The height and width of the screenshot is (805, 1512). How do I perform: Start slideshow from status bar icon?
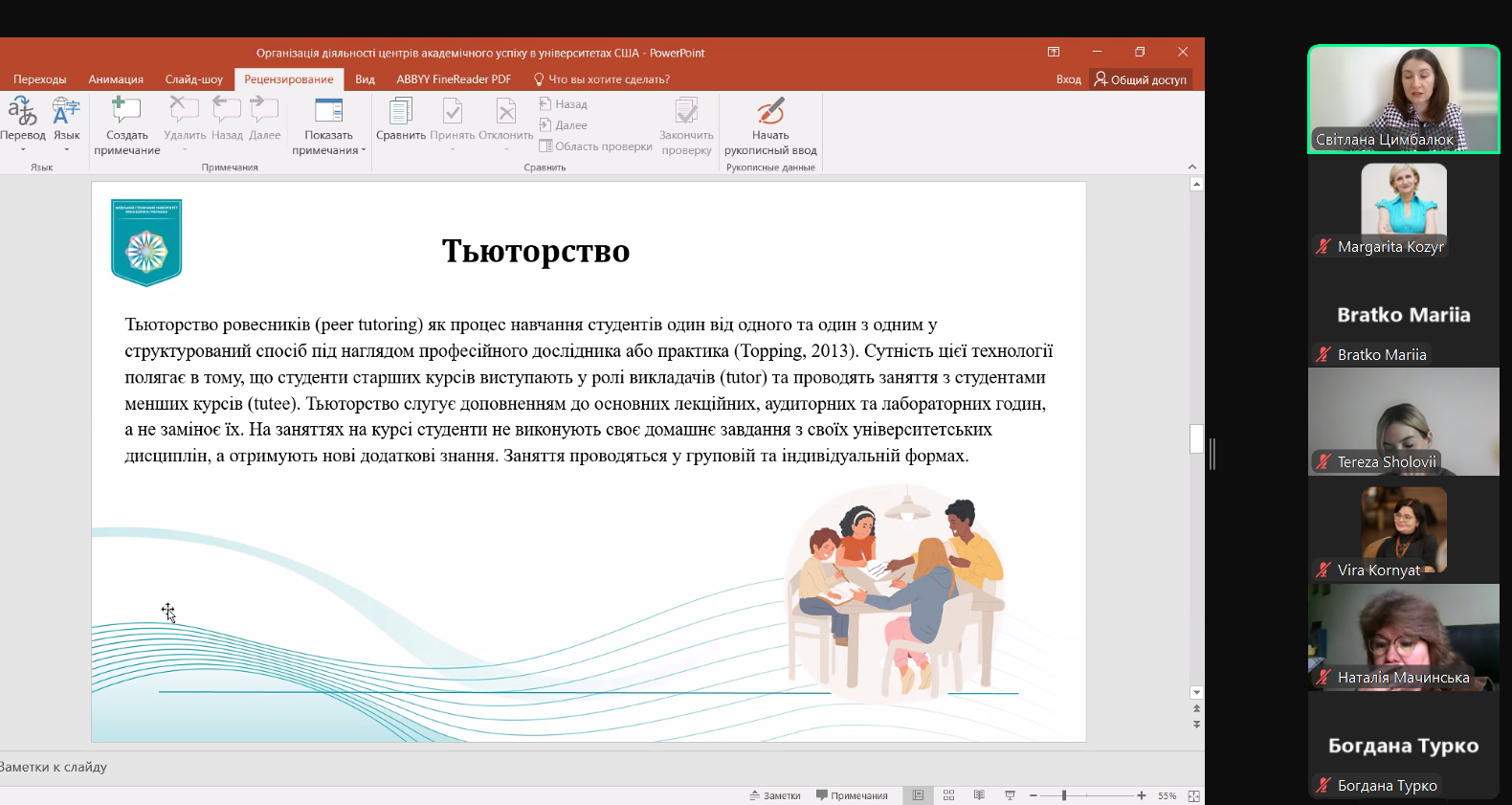(x=1010, y=795)
